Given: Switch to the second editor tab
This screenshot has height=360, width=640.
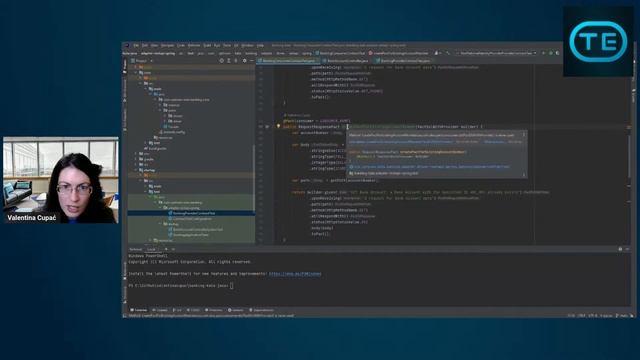Looking at the screenshot, I should (348, 61).
